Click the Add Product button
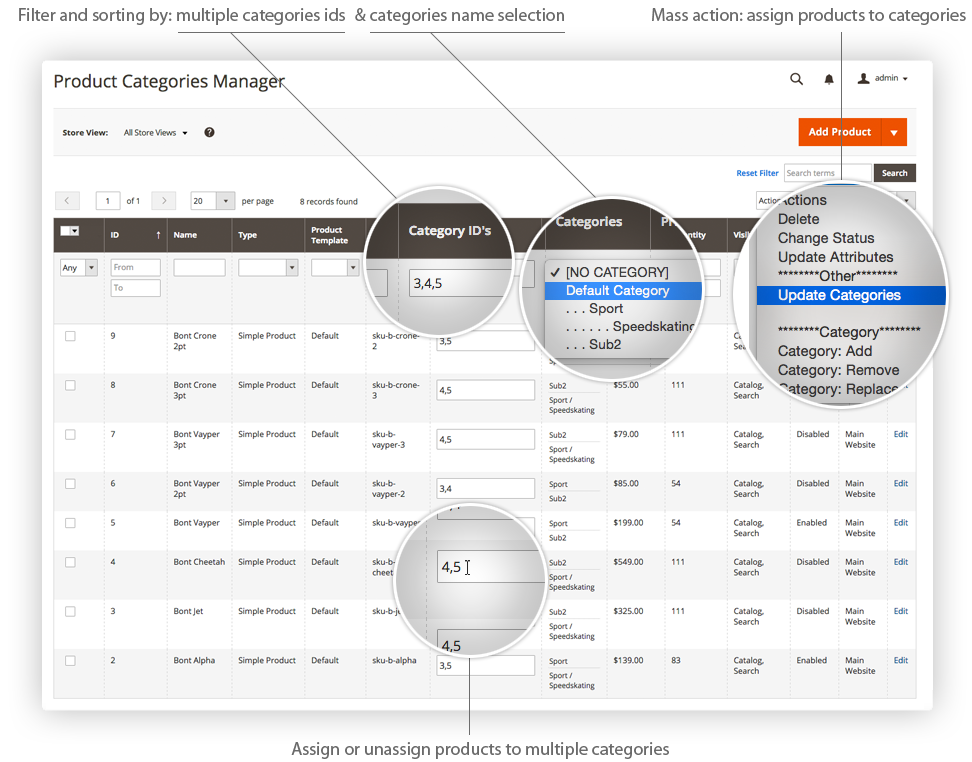Viewport: 972px width, 762px height. click(839, 132)
